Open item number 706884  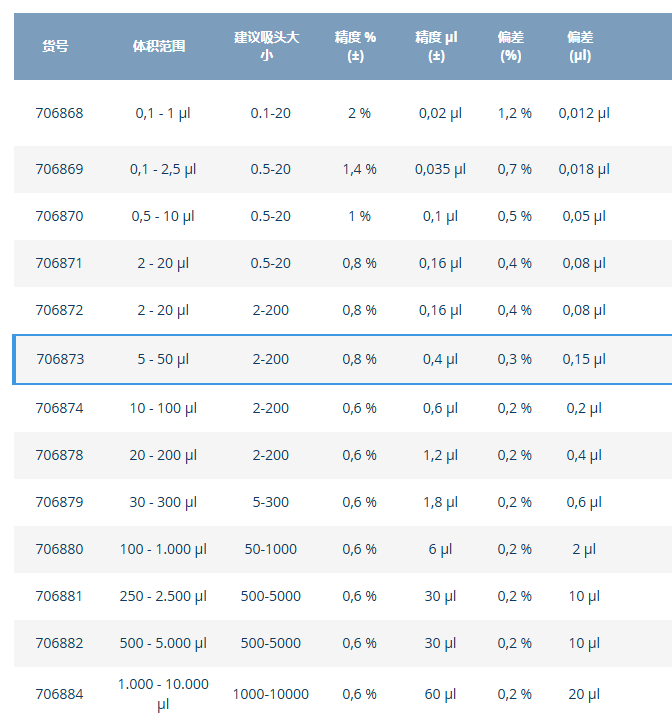[59, 694]
